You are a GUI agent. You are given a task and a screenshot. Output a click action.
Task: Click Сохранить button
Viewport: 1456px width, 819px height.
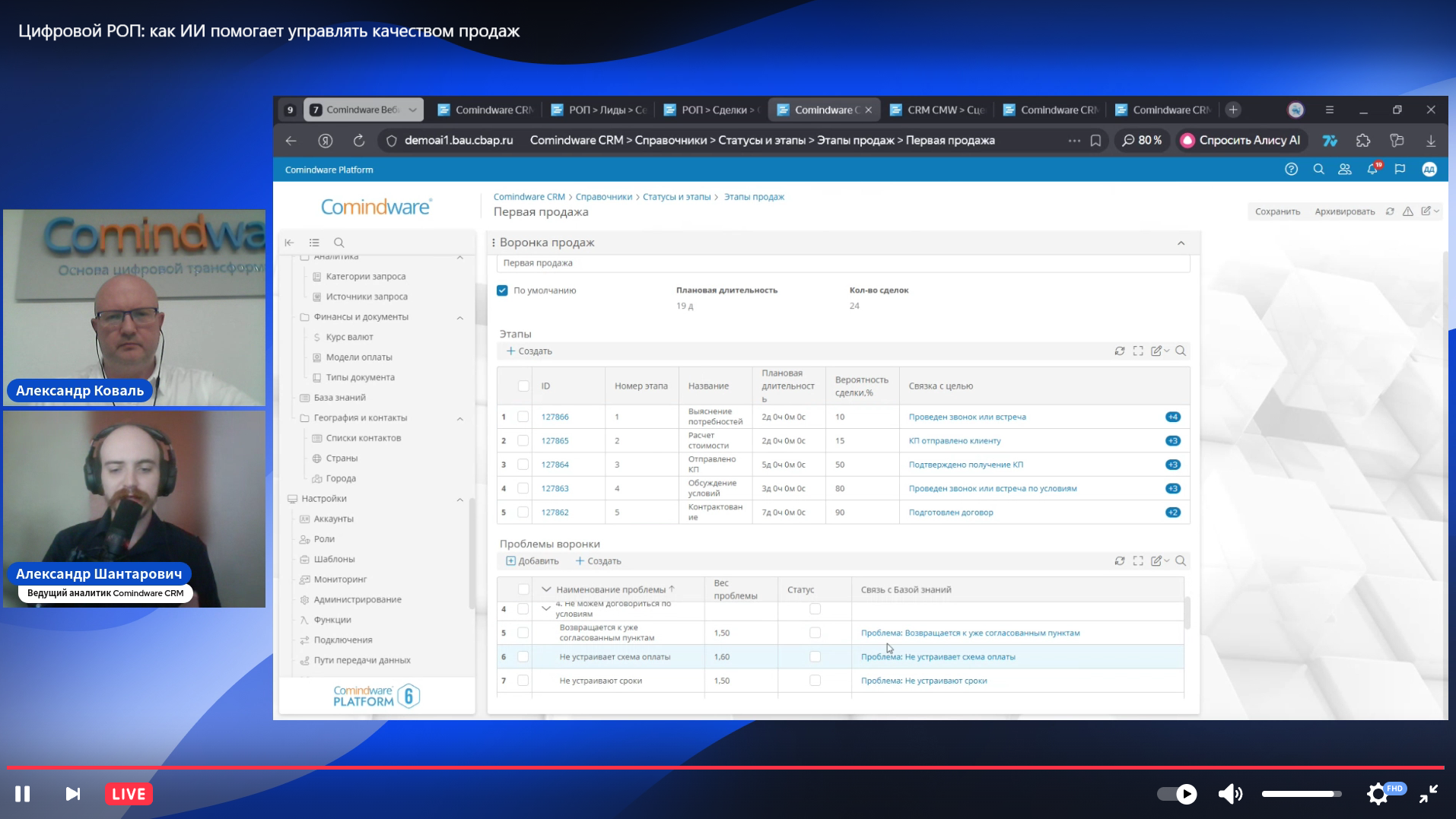tap(1277, 211)
